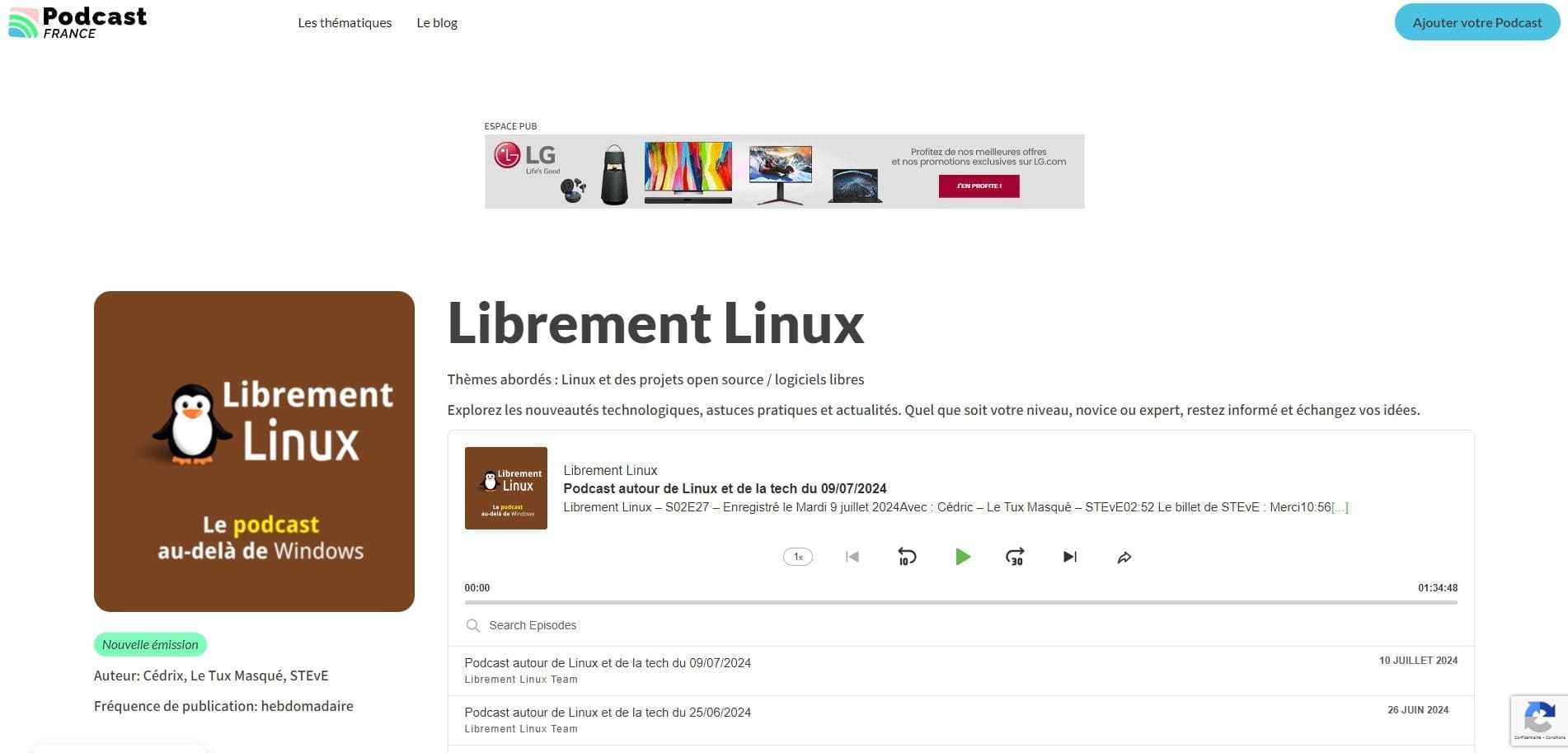Click 'Fréquence de publication: hebdomadaire' text

(223, 706)
